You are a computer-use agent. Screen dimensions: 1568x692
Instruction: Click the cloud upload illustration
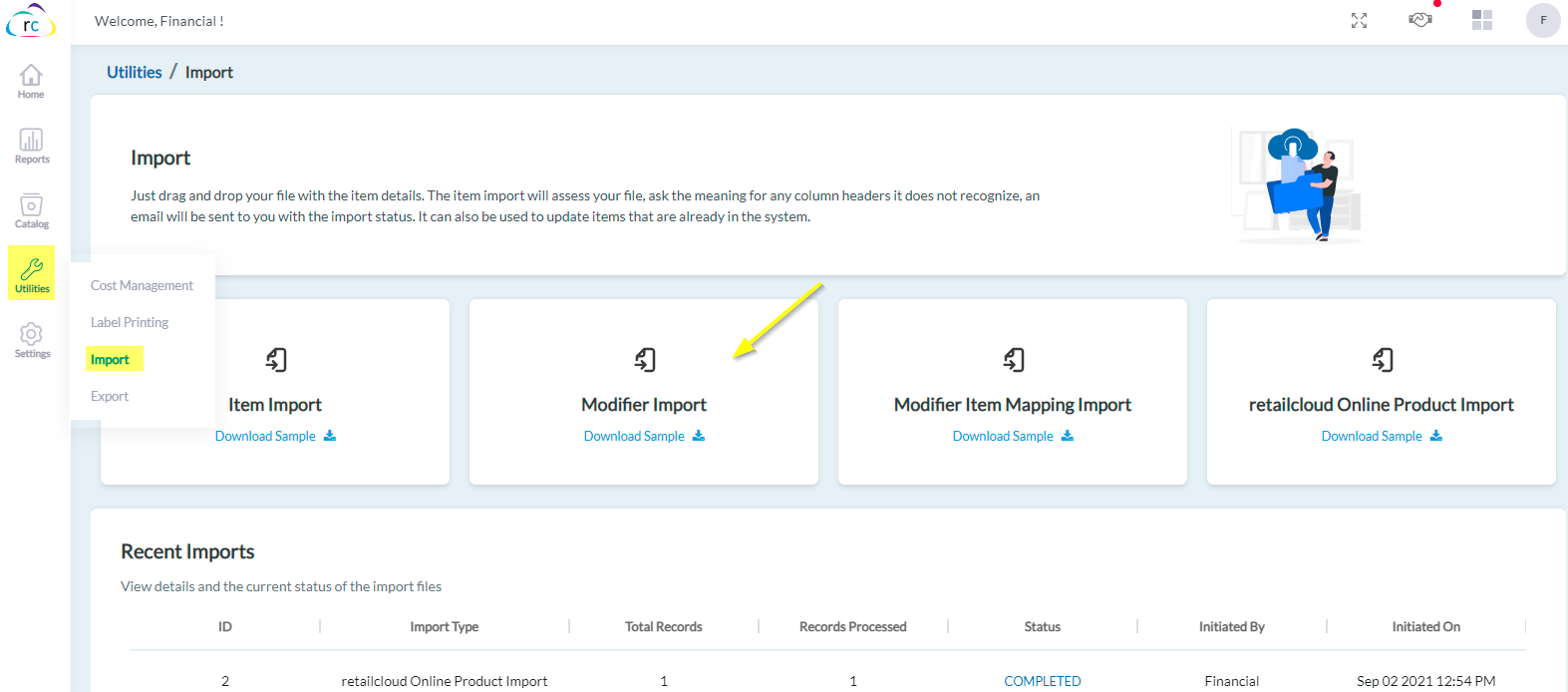[x=1298, y=184]
